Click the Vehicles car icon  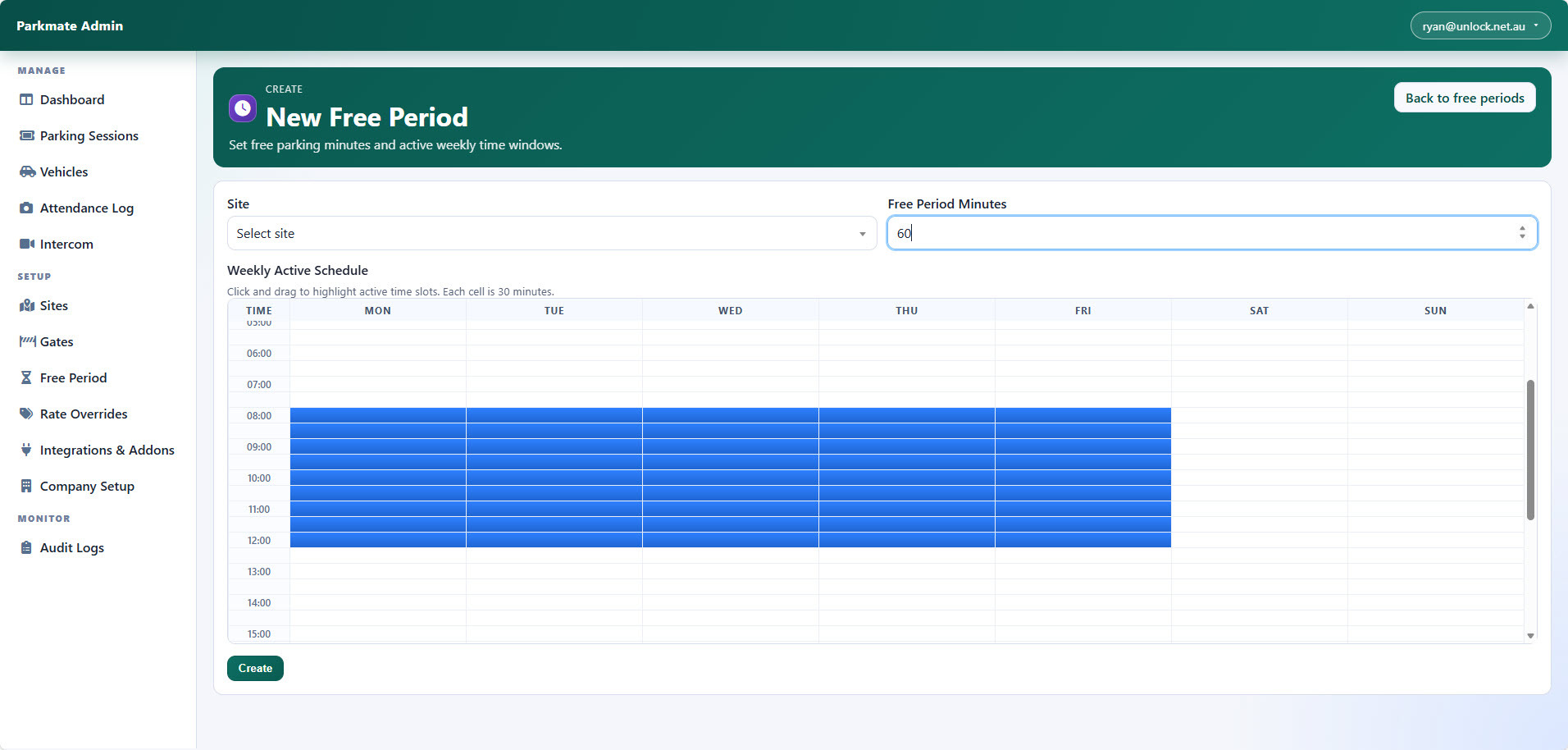[27, 171]
